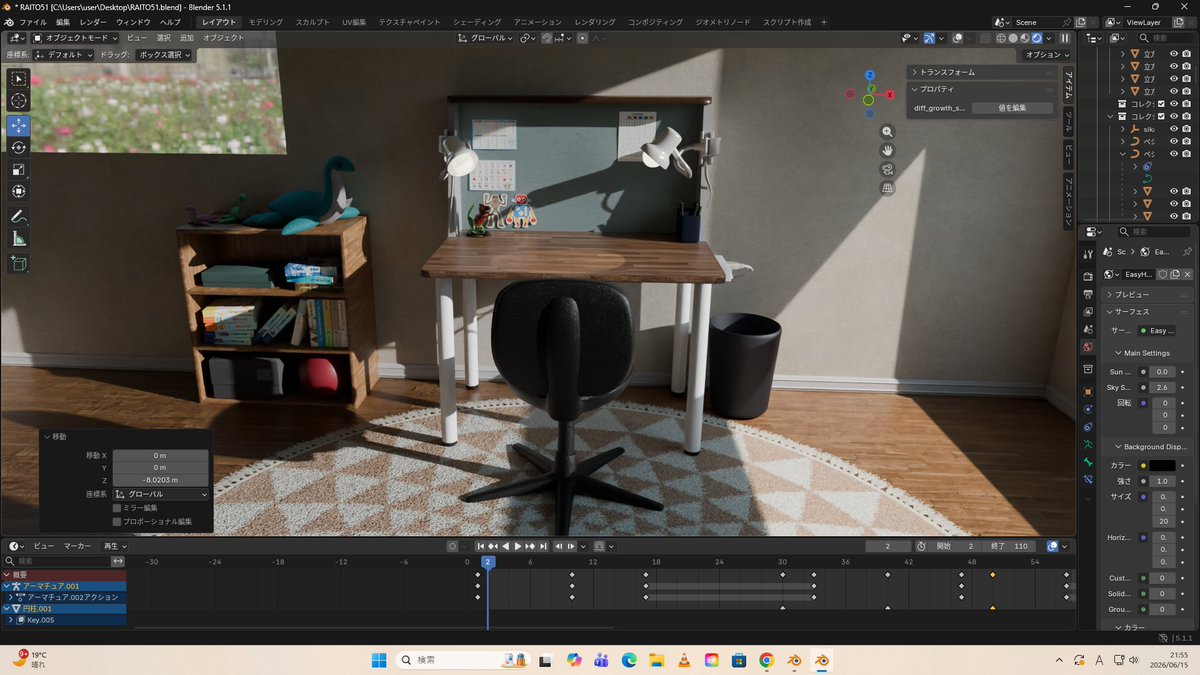
Task: Click the current frame field showing 2
Action: 889,546
